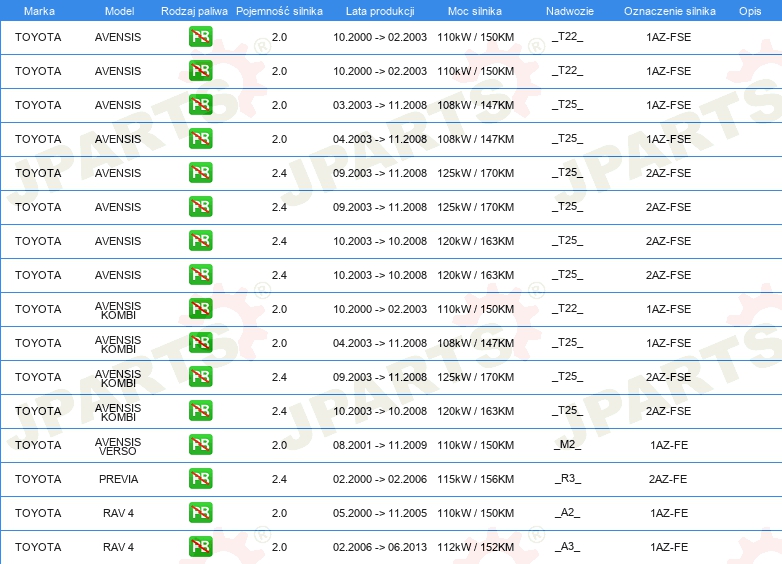Click the _A2_ body code cell
782x564 pixels.
point(568,513)
